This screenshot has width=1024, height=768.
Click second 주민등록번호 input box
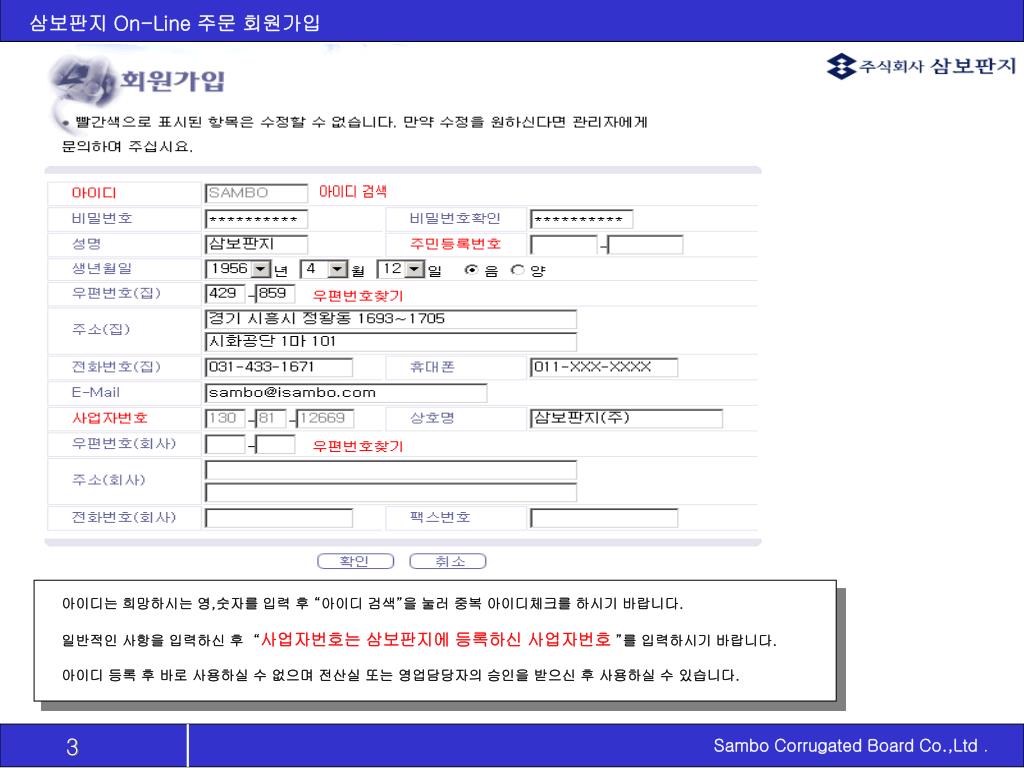tap(645, 245)
